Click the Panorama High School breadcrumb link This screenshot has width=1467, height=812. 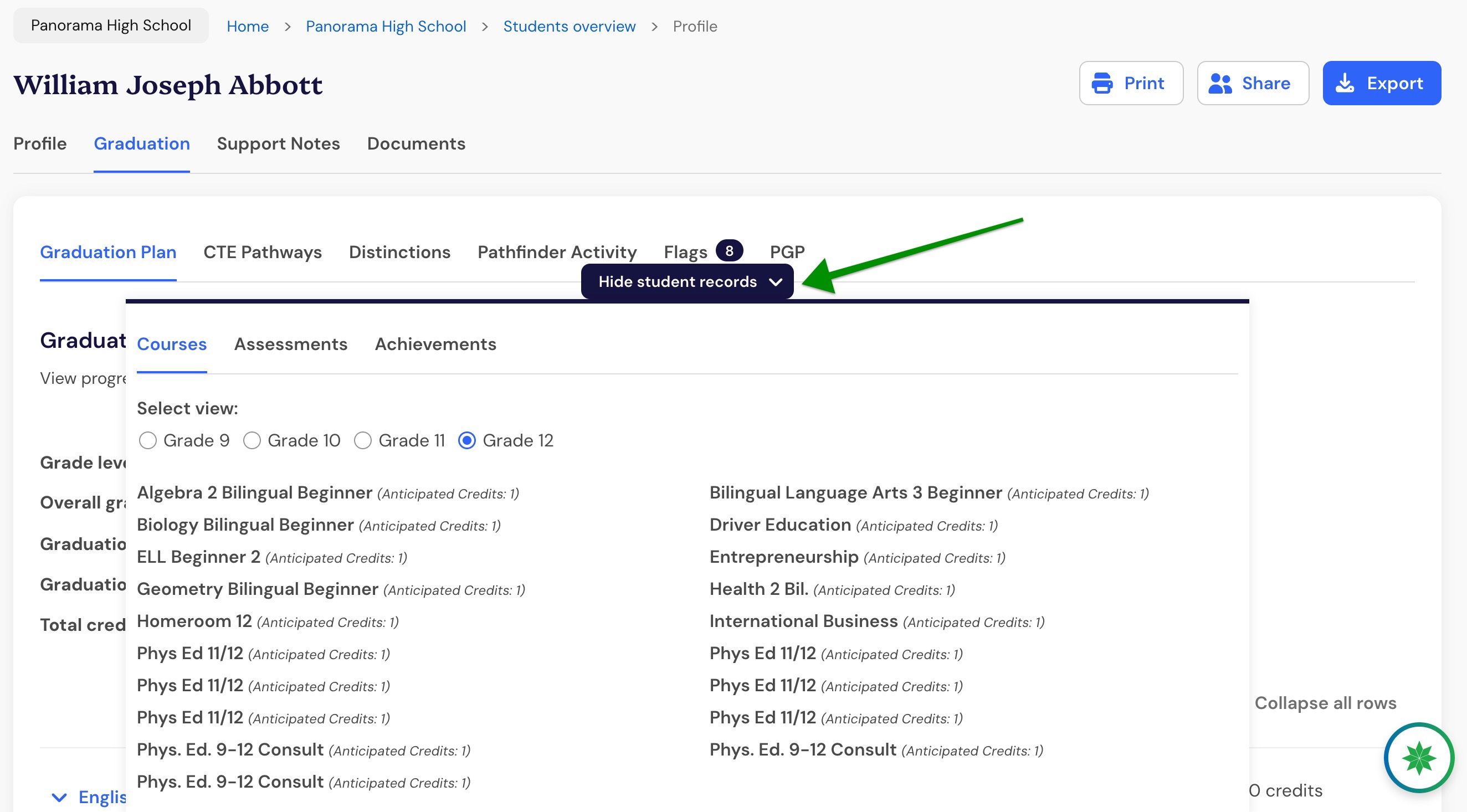[386, 26]
